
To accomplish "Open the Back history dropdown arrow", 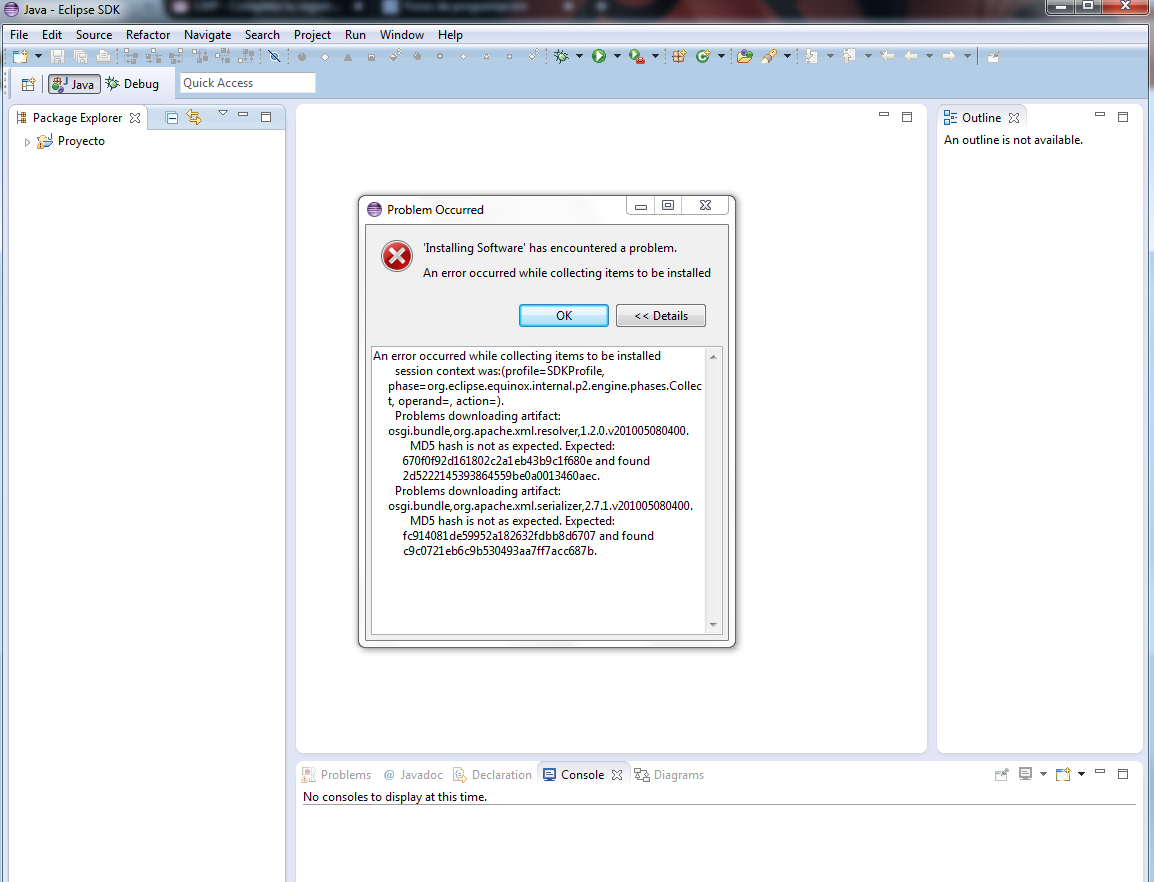I will point(930,57).
